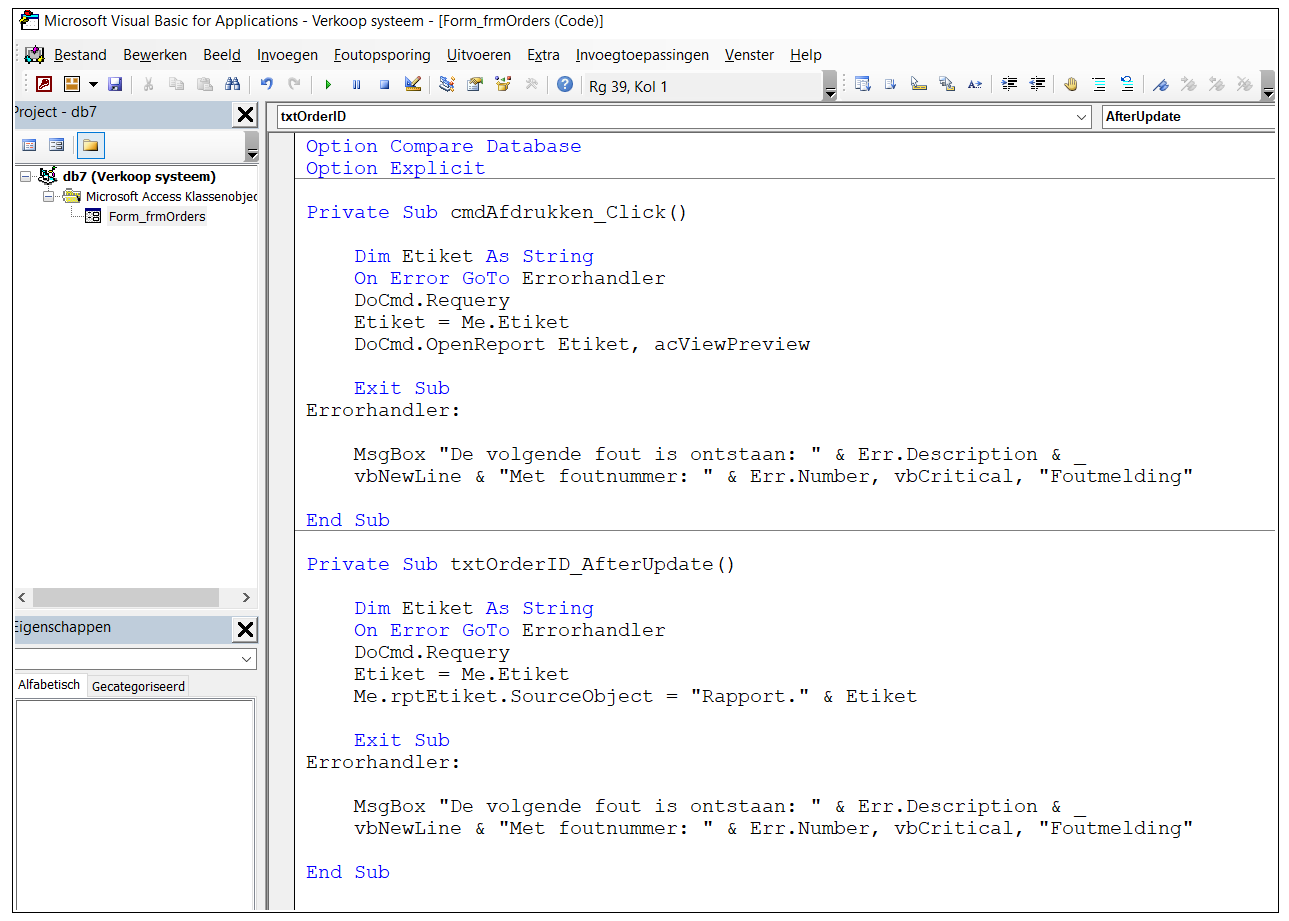Open the Help menu
The height and width of the screenshot is (921, 1289).
point(805,55)
